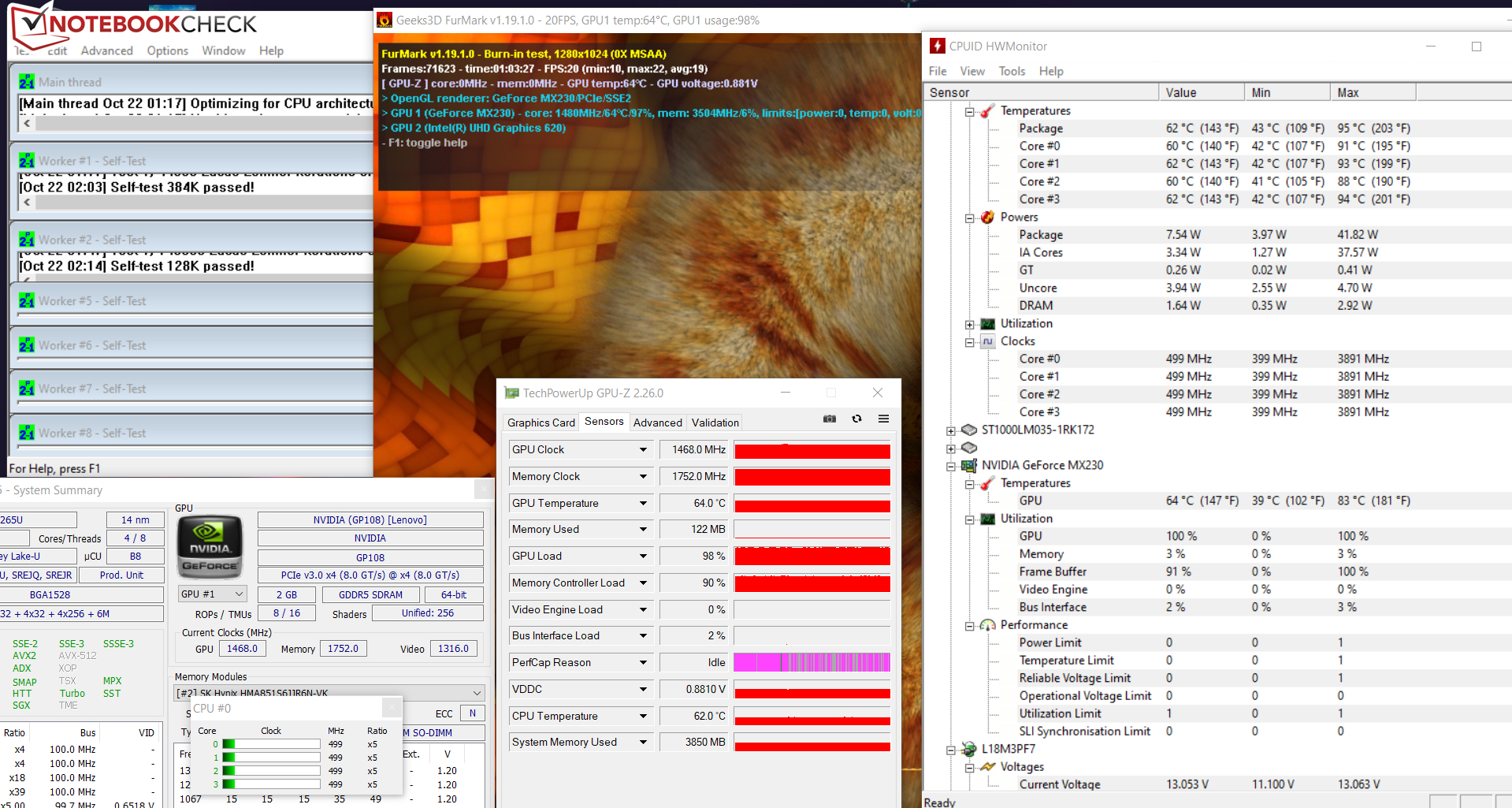Click the Worker #5 Self-Test icon
The height and width of the screenshot is (808, 1512).
point(27,301)
